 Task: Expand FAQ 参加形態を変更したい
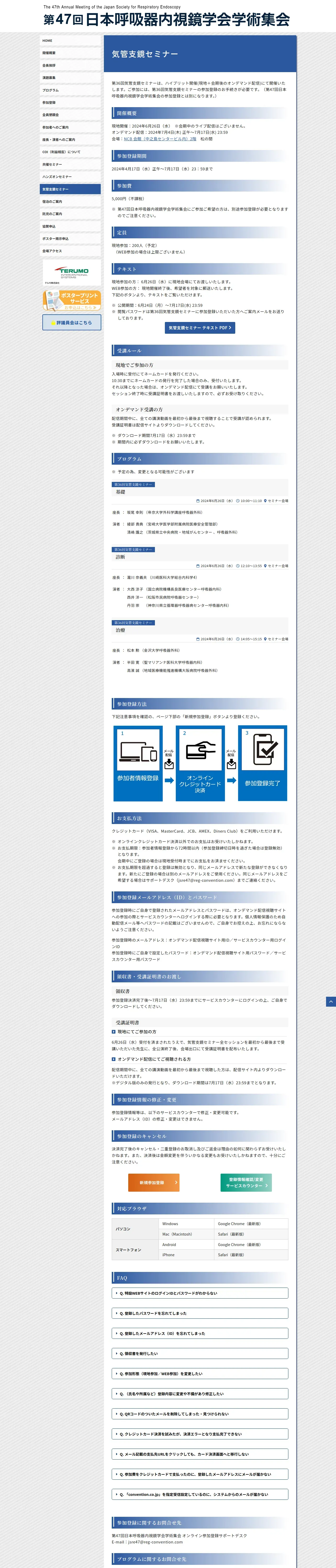click(200, 1373)
